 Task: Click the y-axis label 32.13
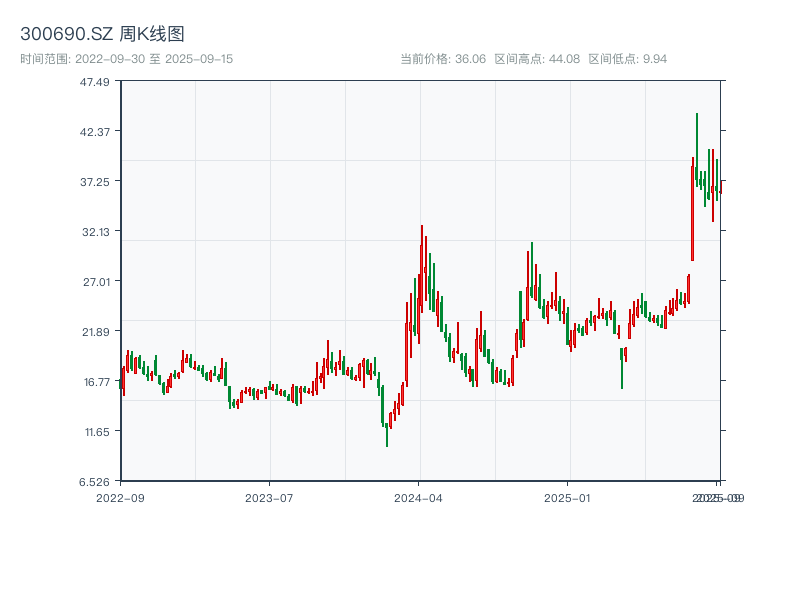[96, 232]
